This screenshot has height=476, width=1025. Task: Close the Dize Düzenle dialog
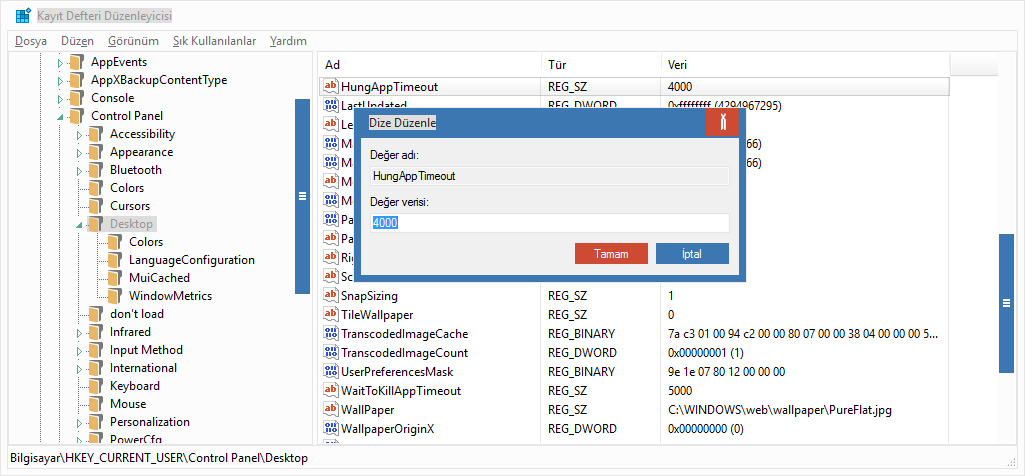(722, 122)
